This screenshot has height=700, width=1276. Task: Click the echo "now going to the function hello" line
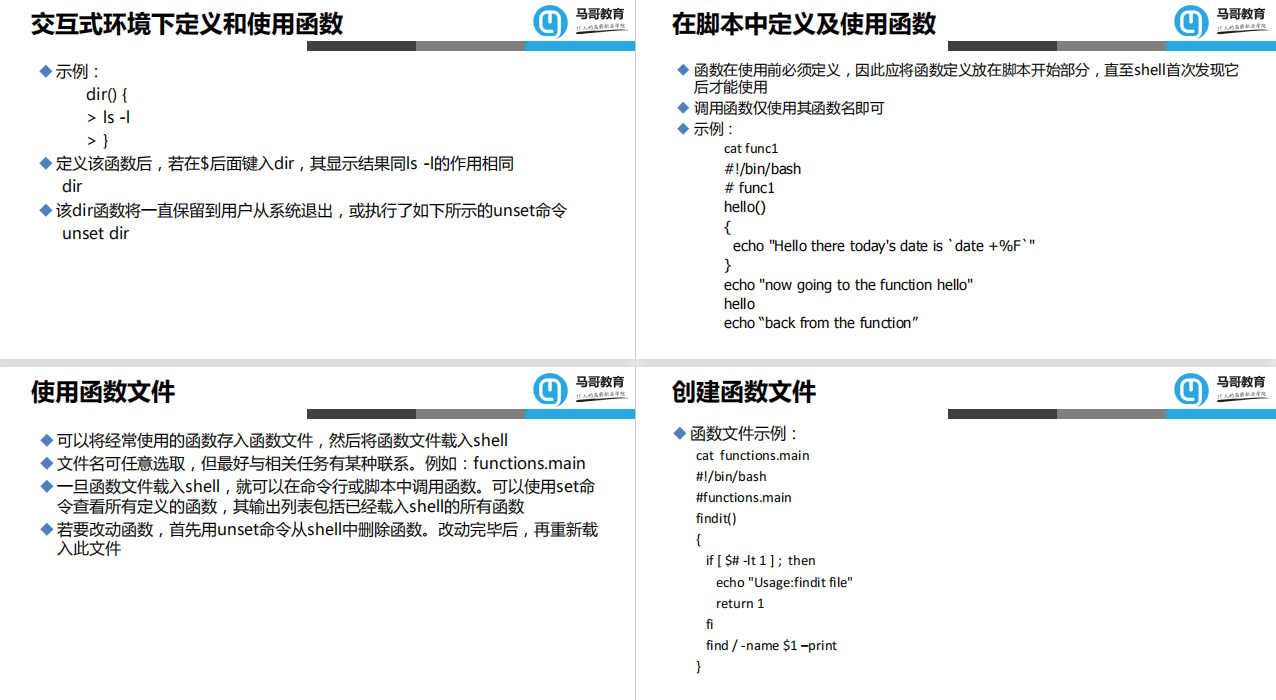pyautogui.click(x=849, y=285)
